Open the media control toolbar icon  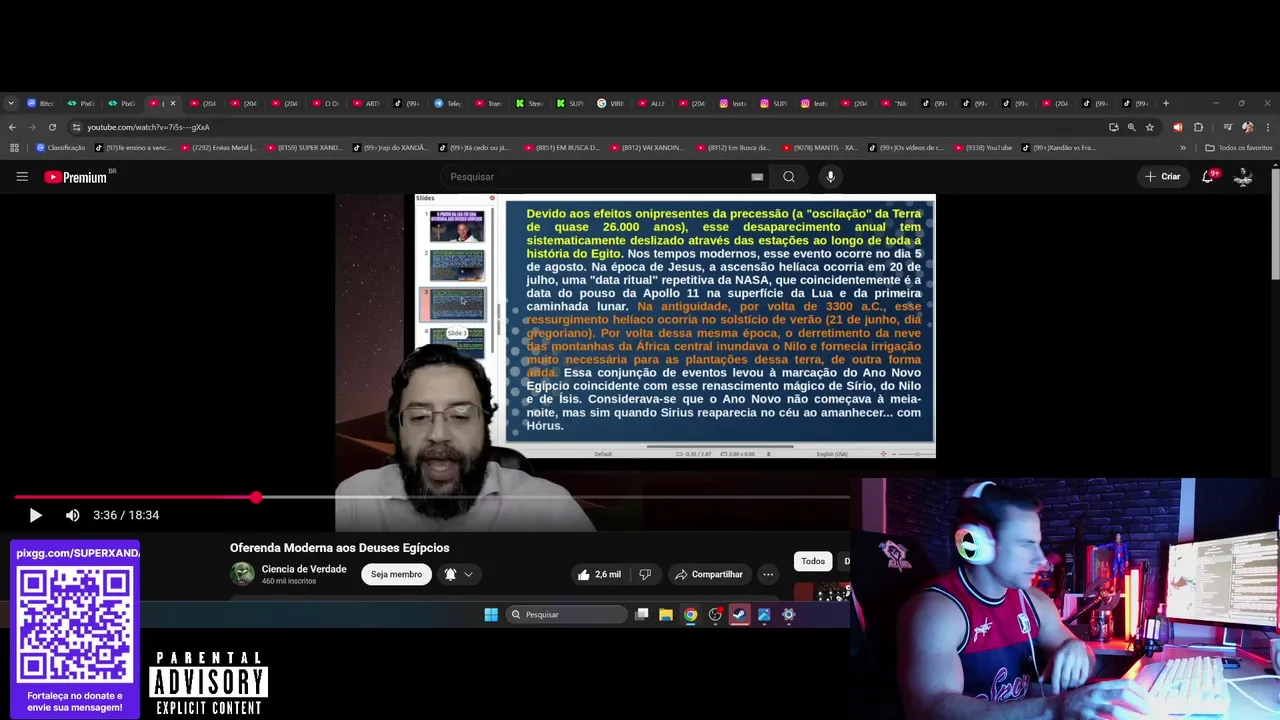1227,127
